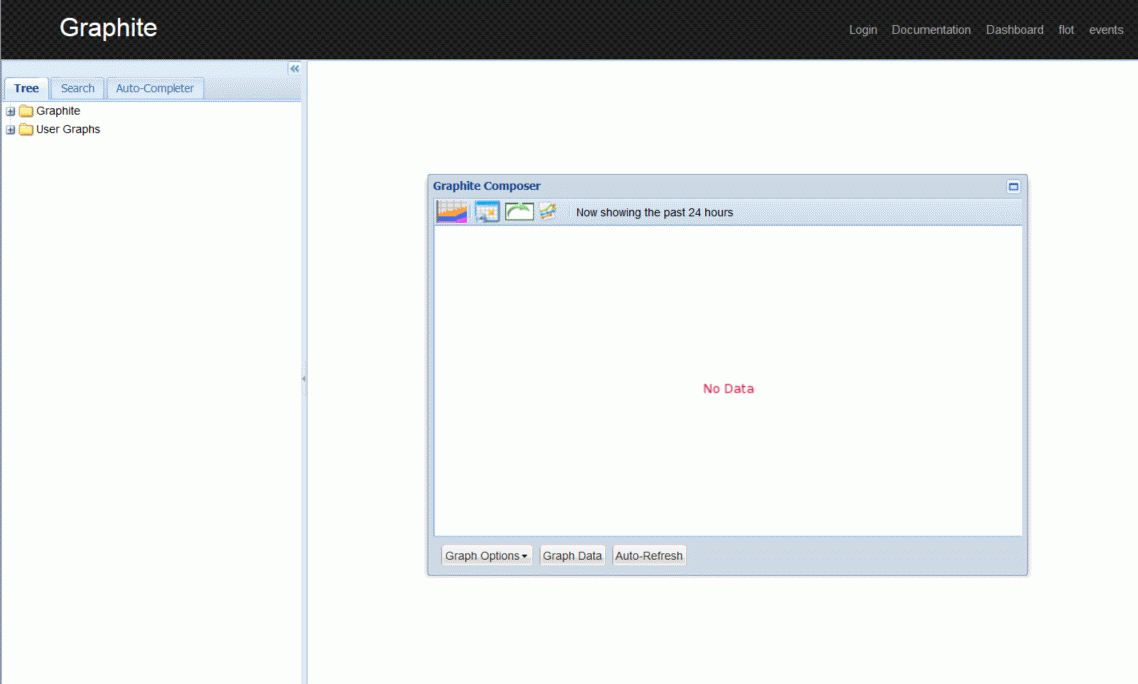Click the Graphite folder icon
The image size is (1138, 684).
coord(26,111)
